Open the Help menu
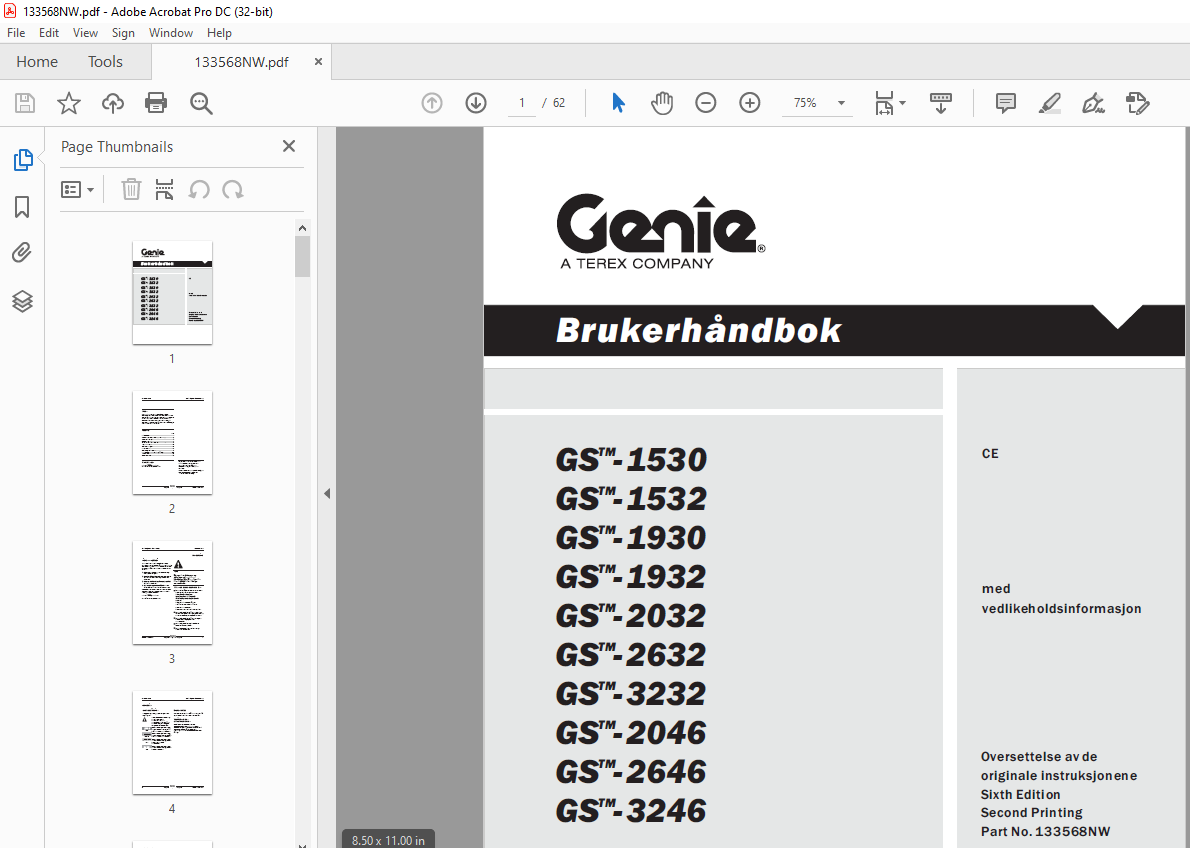 [219, 33]
